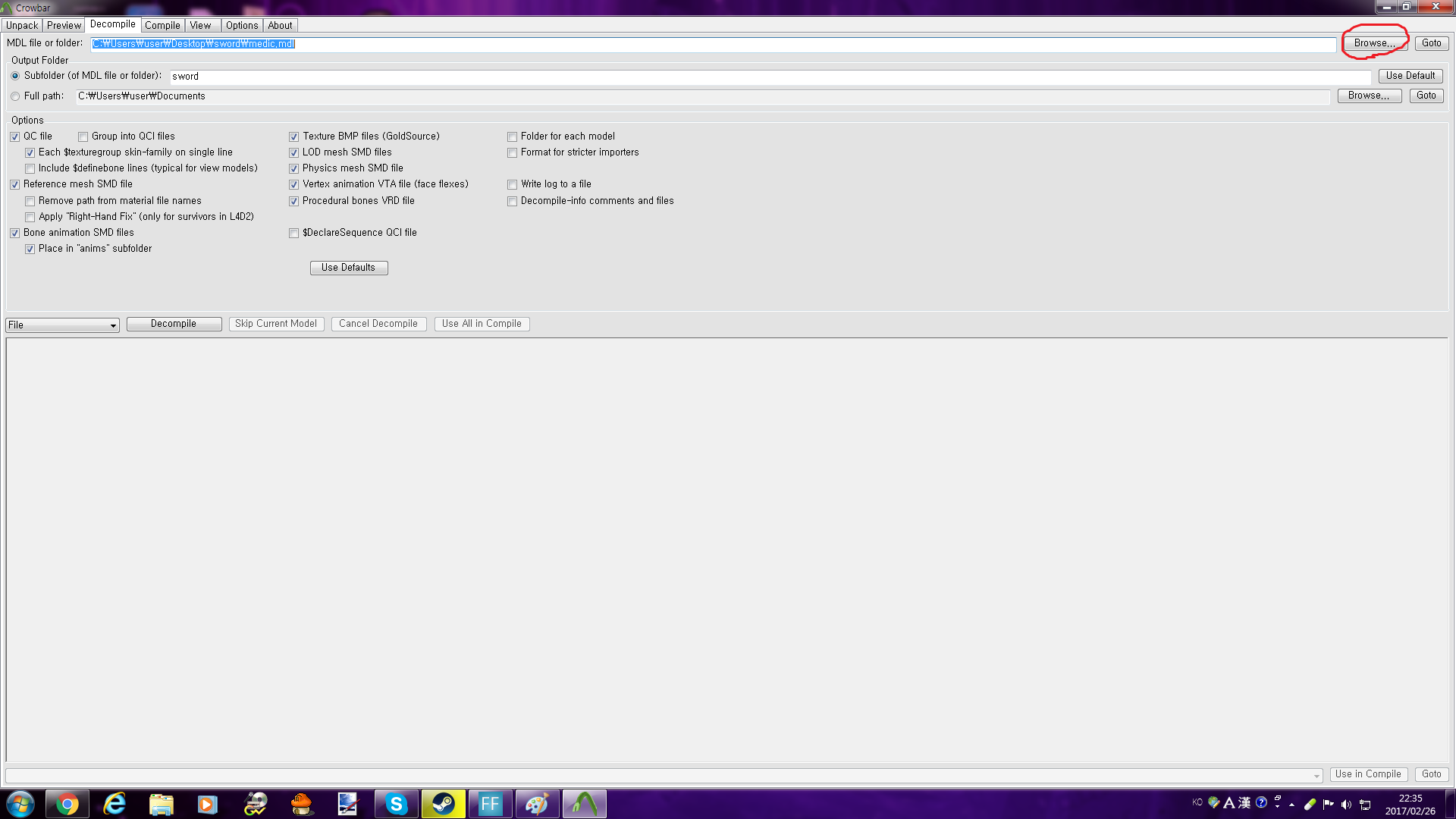
Task: Click the FF taskbar application icon
Action: pyautogui.click(x=490, y=804)
